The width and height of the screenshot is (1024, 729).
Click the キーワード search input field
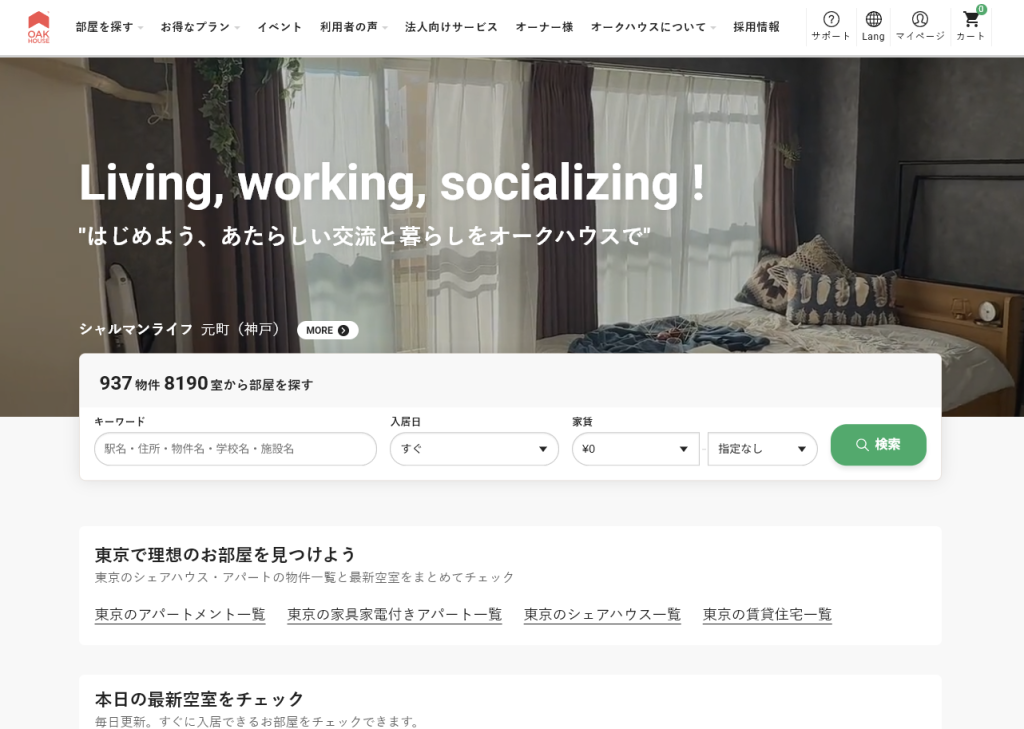coord(235,449)
